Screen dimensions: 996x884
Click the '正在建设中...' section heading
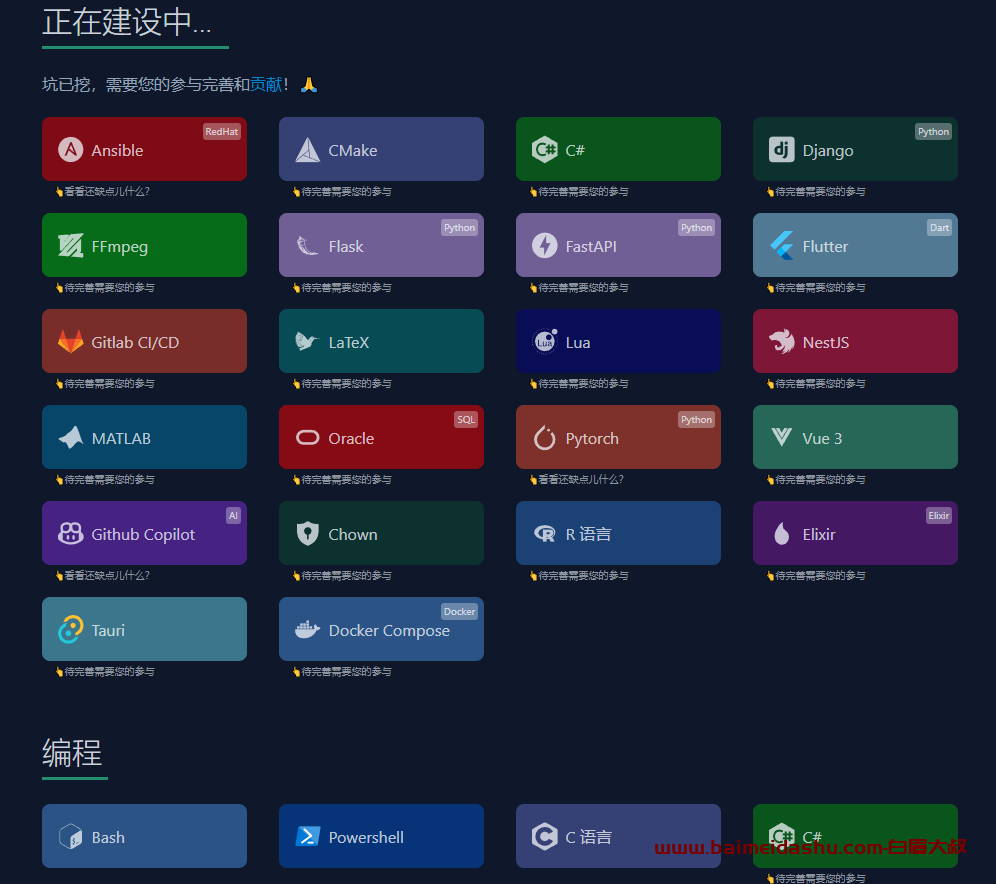click(126, 22)
